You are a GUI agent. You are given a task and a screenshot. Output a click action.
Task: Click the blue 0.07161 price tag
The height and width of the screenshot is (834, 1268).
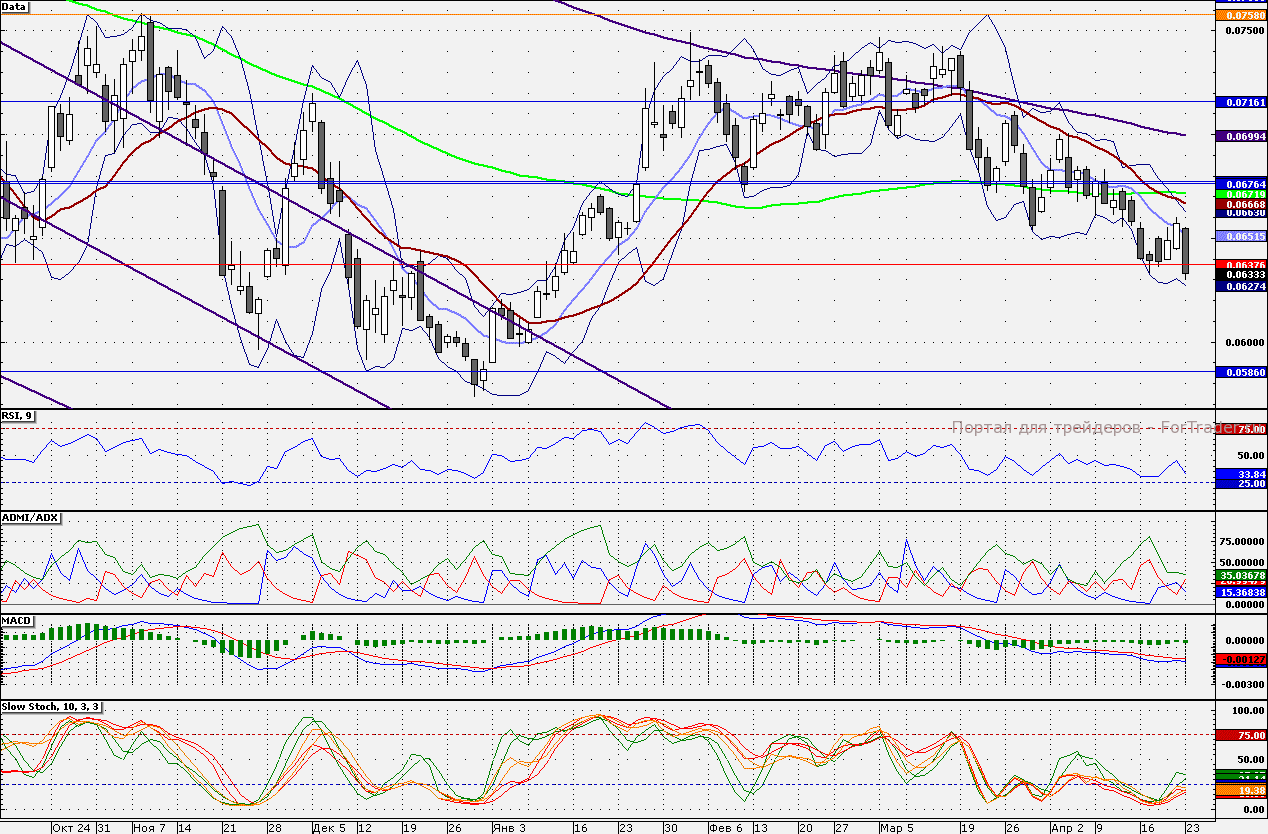(1240, 102)
